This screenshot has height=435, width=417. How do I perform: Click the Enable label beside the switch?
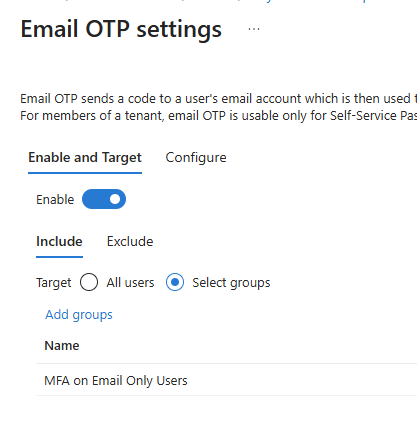point(55,200)
